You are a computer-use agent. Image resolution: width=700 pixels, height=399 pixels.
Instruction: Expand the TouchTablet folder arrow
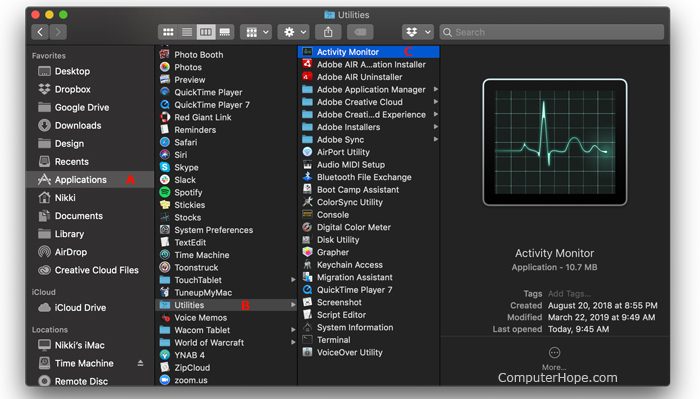[293, 280]
